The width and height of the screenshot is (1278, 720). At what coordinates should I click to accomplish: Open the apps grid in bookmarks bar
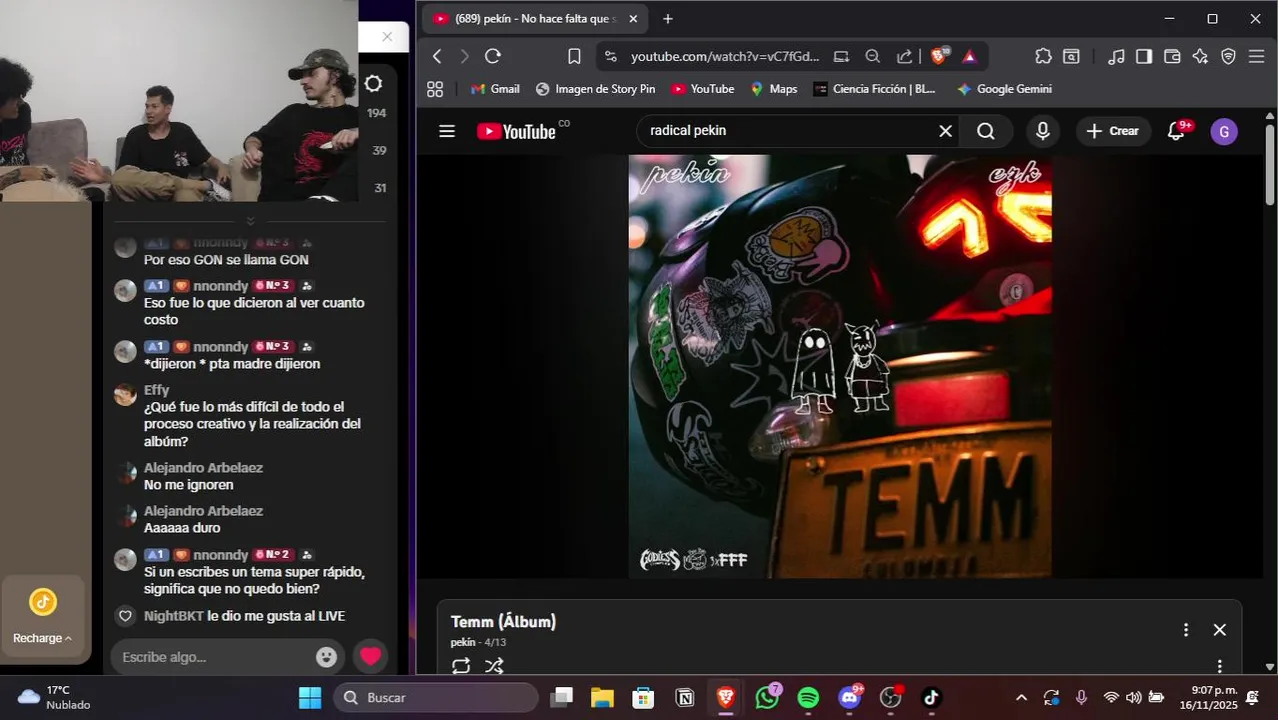(x=435, y=89)
